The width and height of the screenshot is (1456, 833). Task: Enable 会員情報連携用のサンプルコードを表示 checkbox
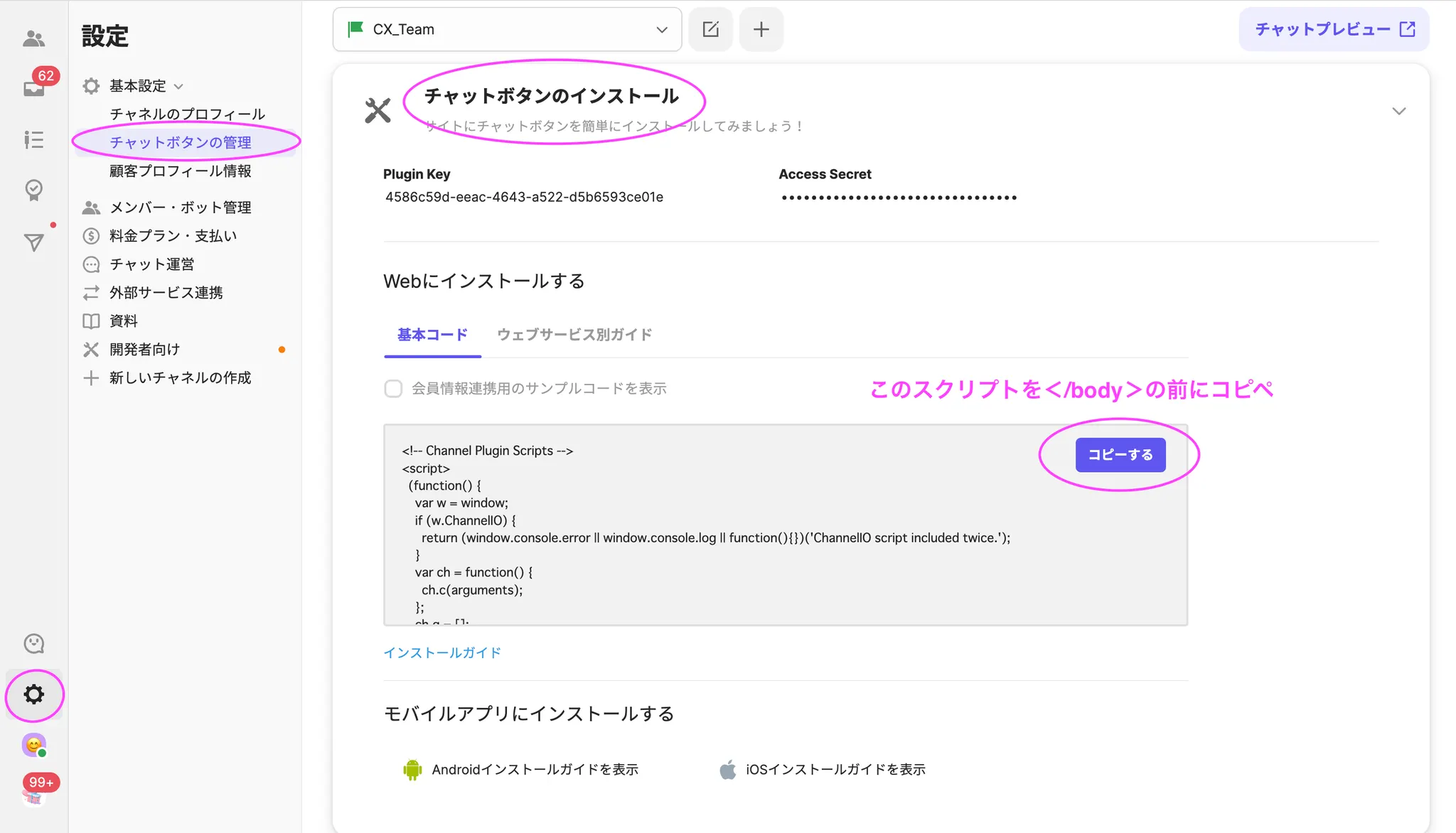tap(393, 389)
